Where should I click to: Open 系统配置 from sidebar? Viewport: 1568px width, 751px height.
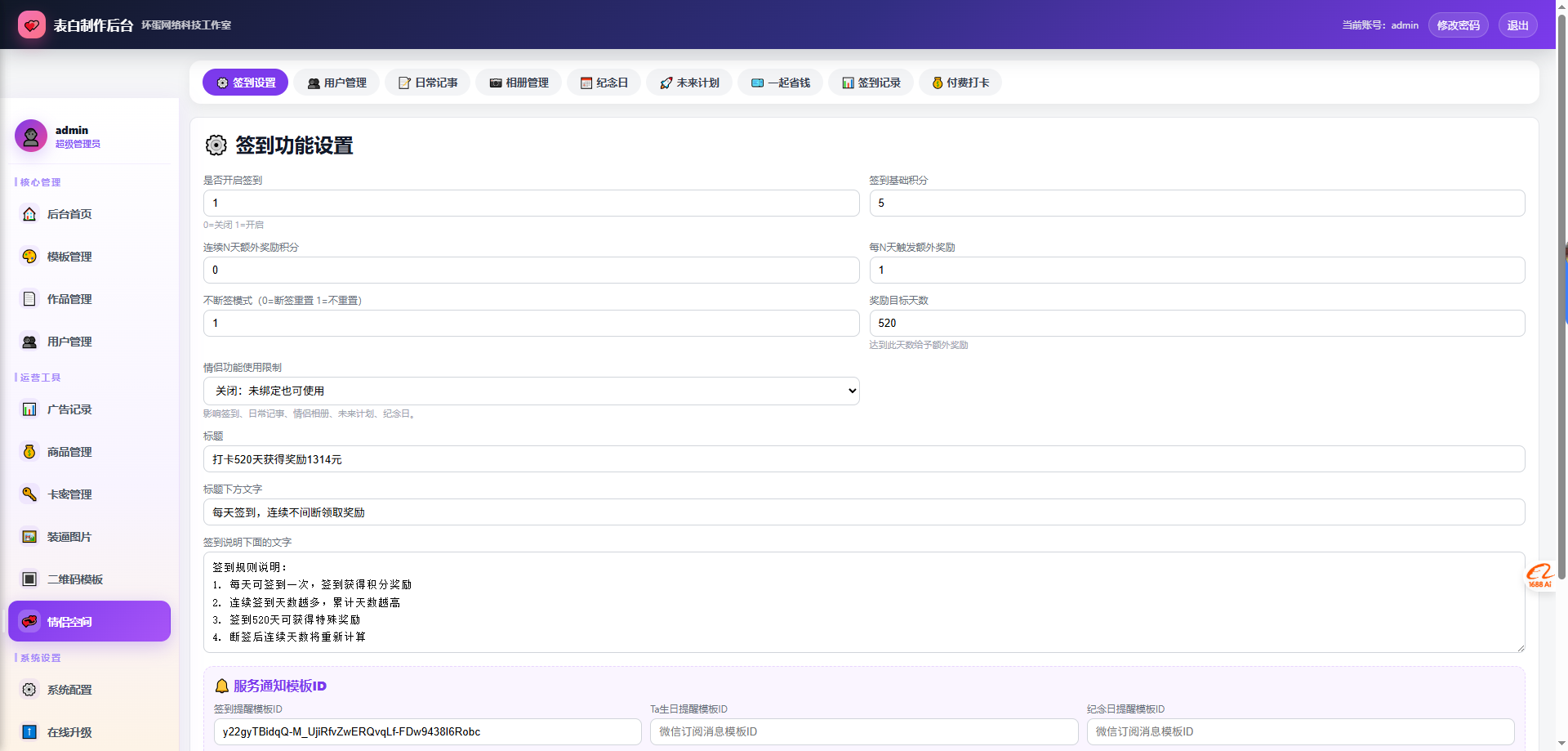click(90, 690)
